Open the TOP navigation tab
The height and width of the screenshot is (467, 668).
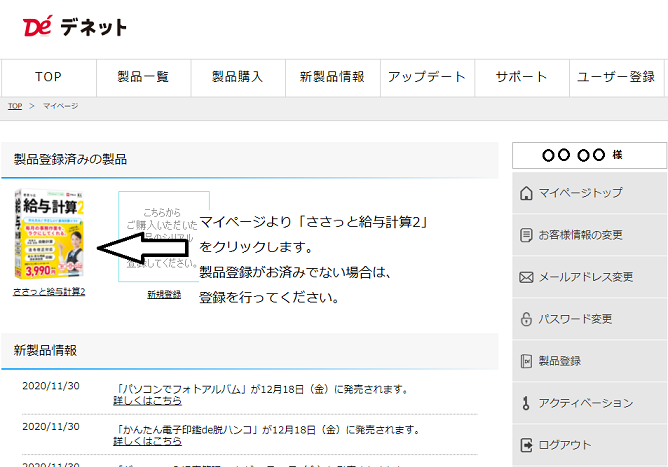pyautogui.click(x=49, y=78)
